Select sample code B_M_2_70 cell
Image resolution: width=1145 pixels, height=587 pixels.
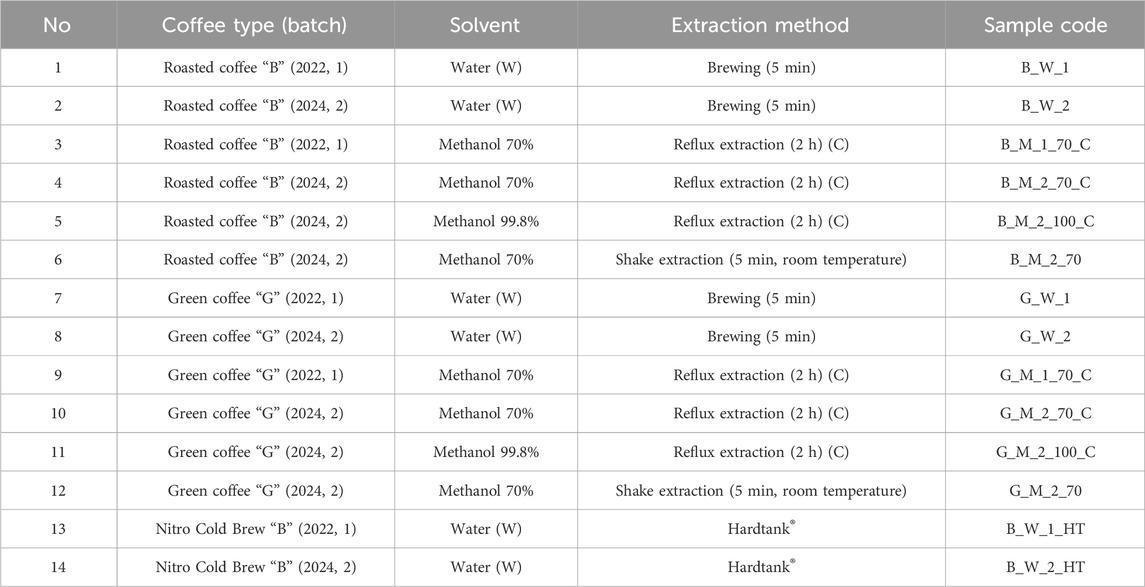pos(1045,260)
